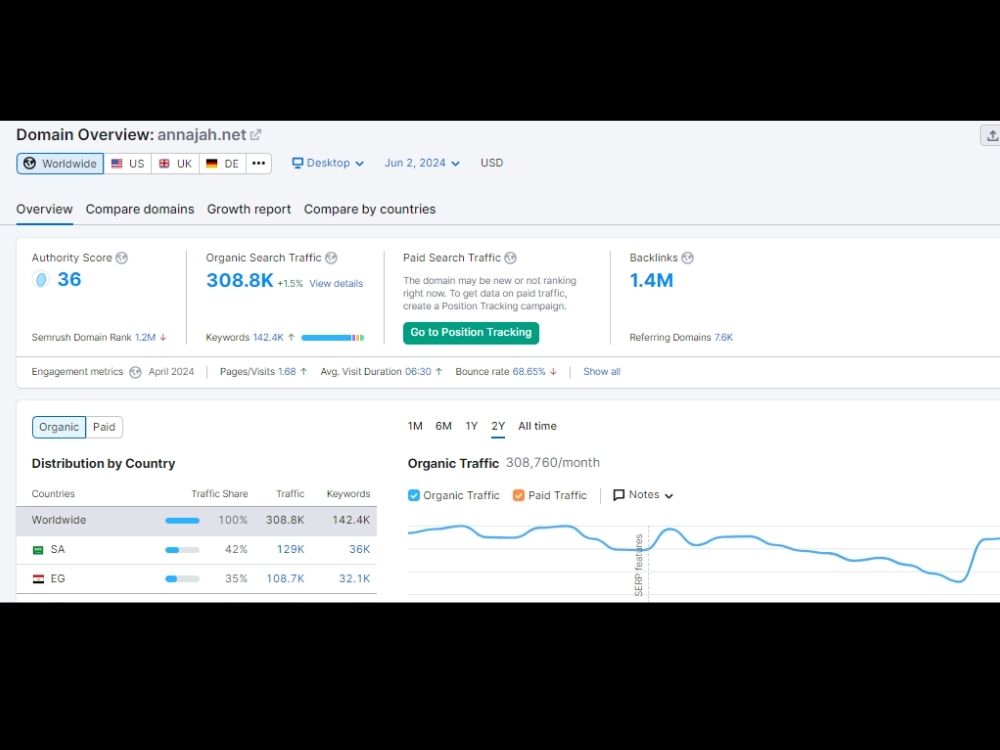Switch to Compare domains tab
The height and width of the screenshot is (750, 1000).
(x=140, y=209)
